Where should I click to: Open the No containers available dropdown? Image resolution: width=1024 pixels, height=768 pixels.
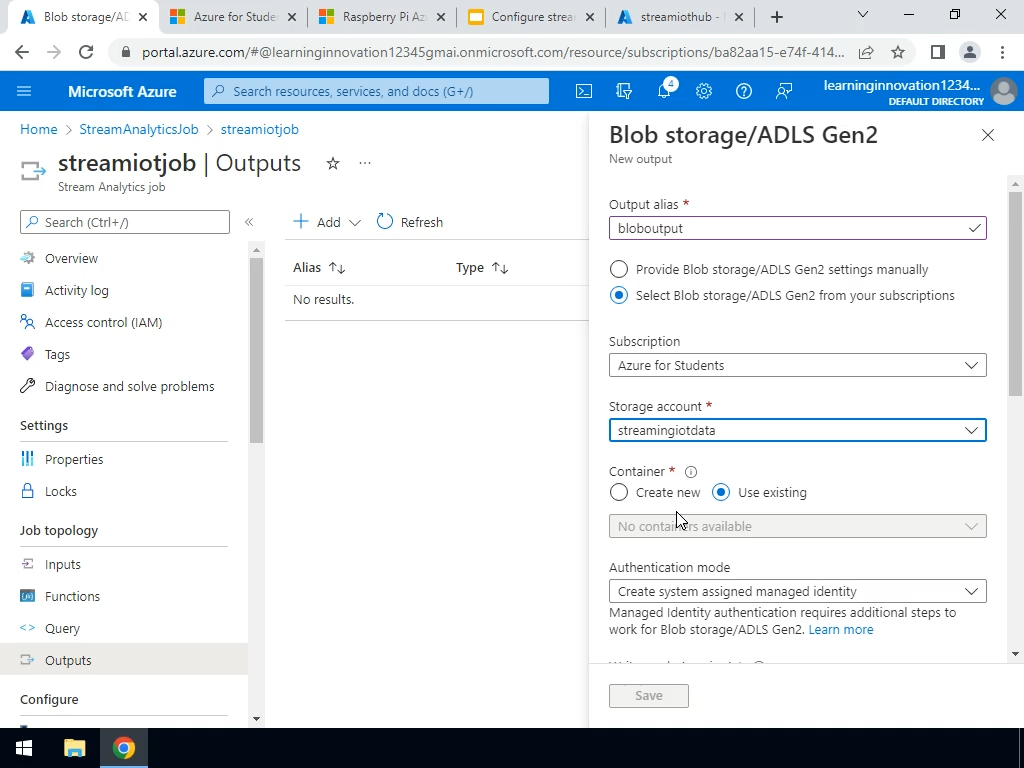click(797, 526)
